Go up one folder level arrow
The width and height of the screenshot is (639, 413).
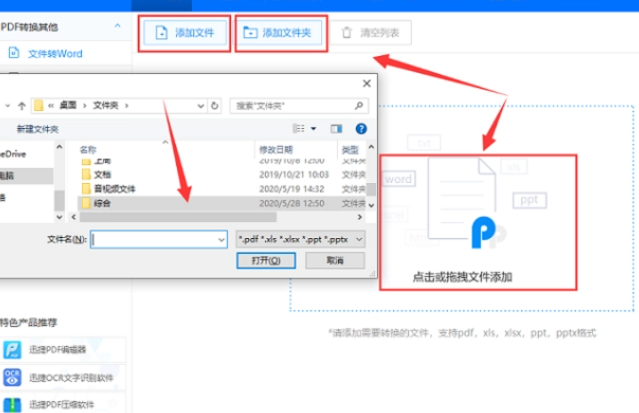[22, 106]
